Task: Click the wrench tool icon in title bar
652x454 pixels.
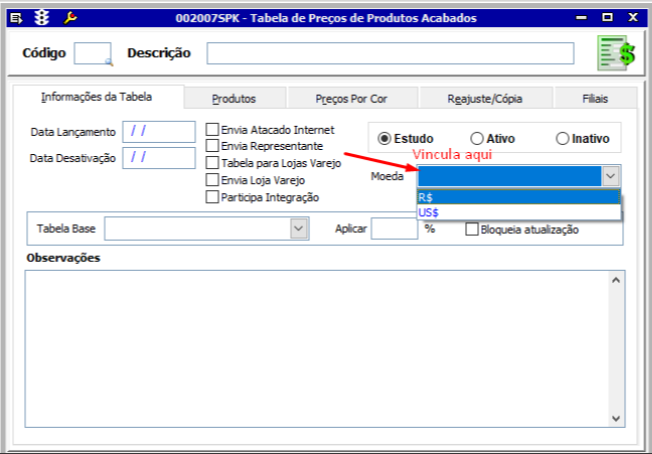Action: coord(70,18)
